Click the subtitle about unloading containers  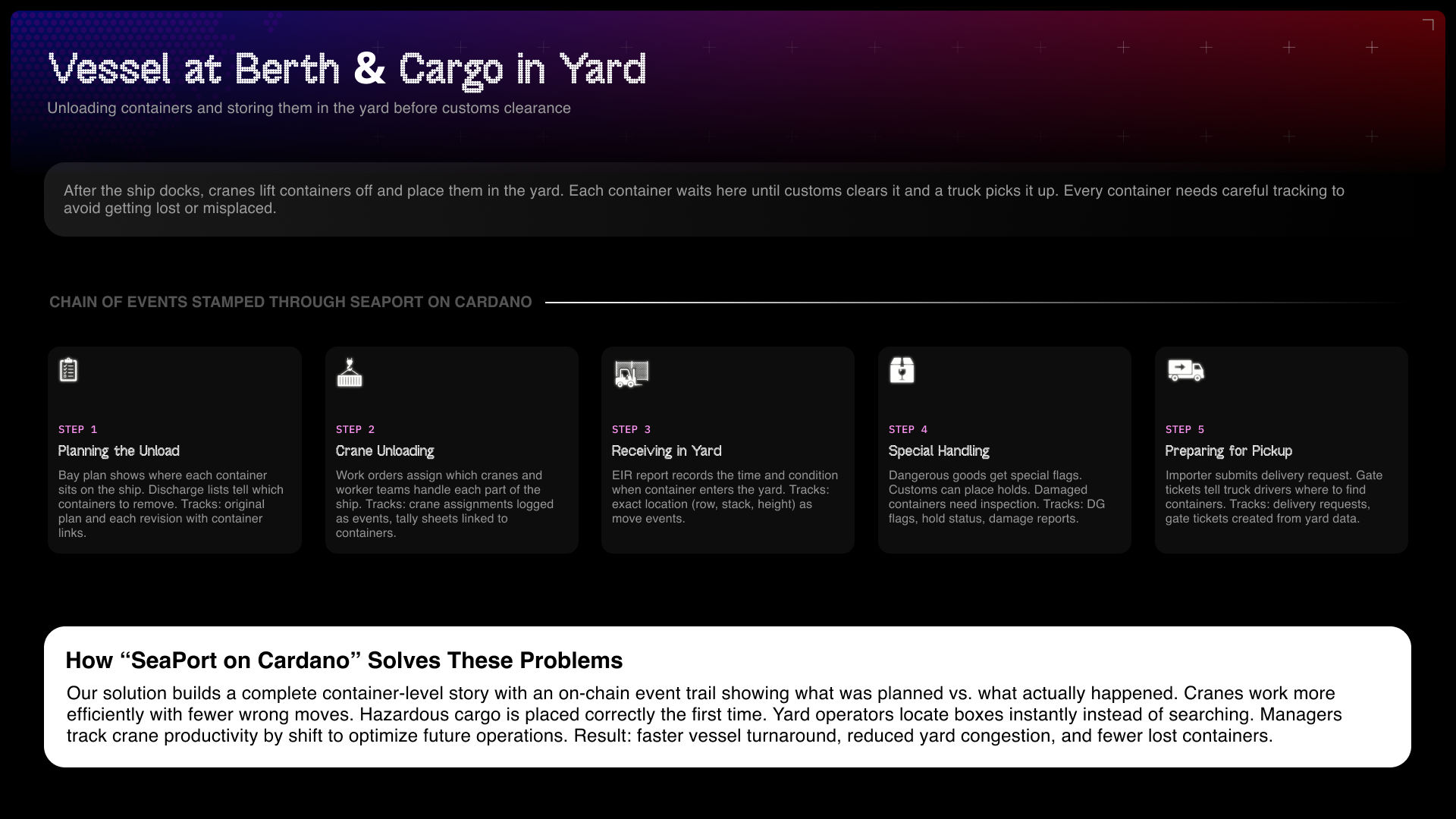(309, 108)
